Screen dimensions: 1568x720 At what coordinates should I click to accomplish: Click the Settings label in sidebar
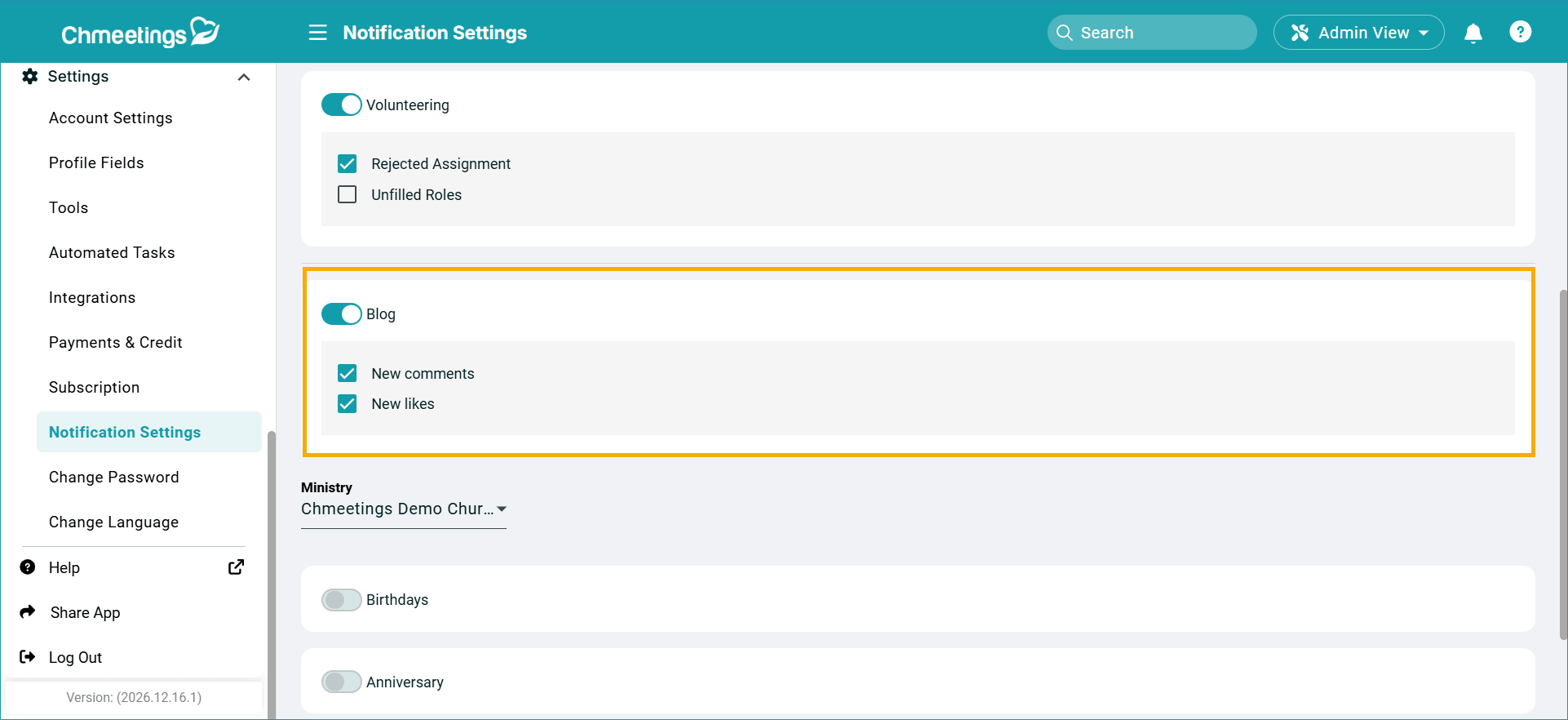78,76
